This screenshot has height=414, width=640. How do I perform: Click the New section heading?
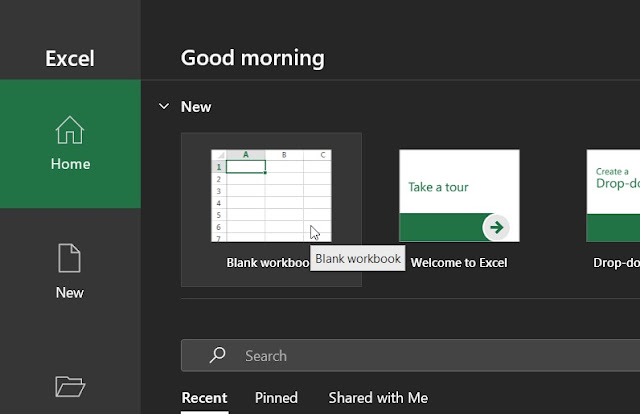point(196,107)
